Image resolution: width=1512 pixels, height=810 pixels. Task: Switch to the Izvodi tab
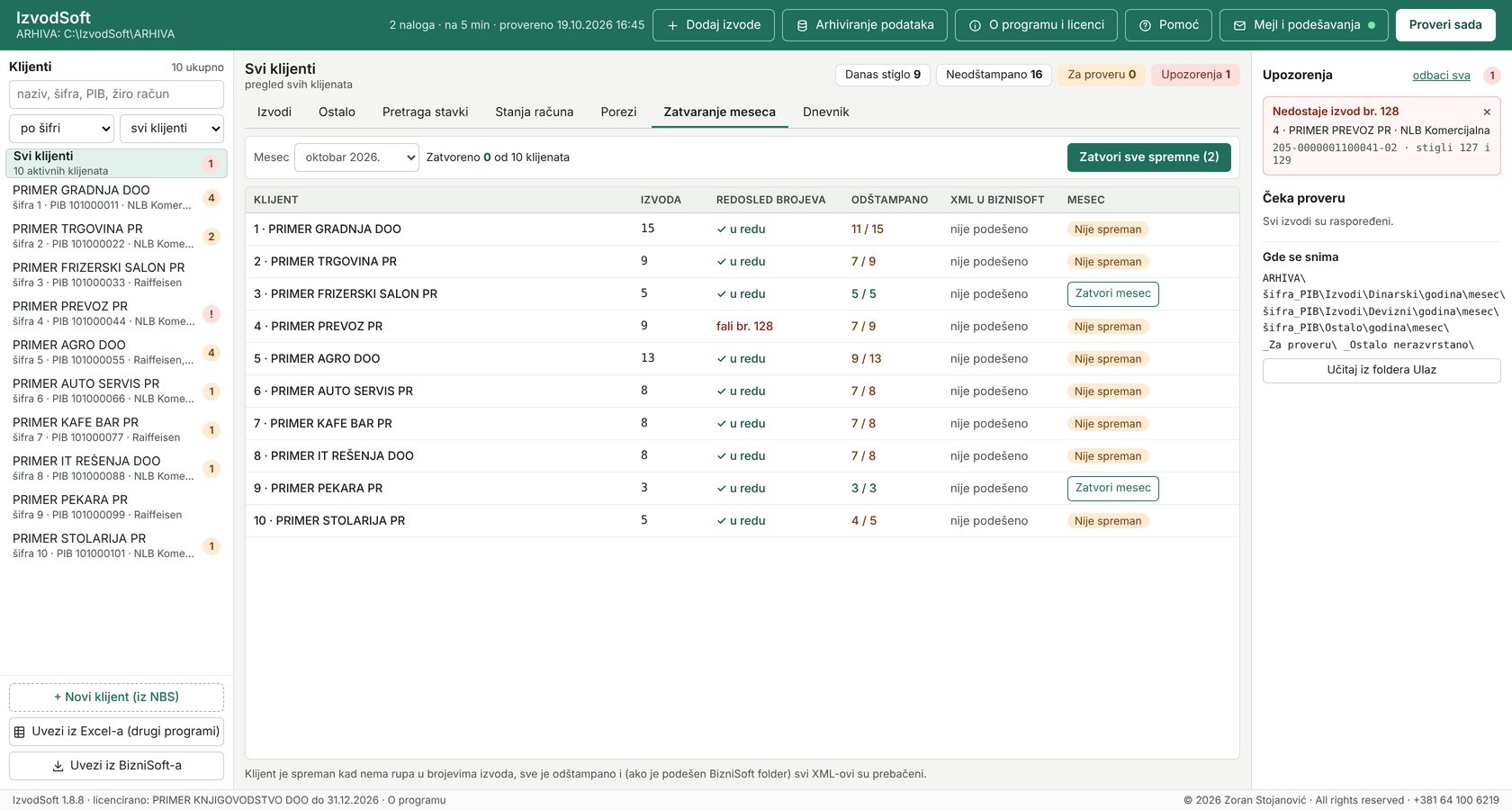(x=274, y=112)
